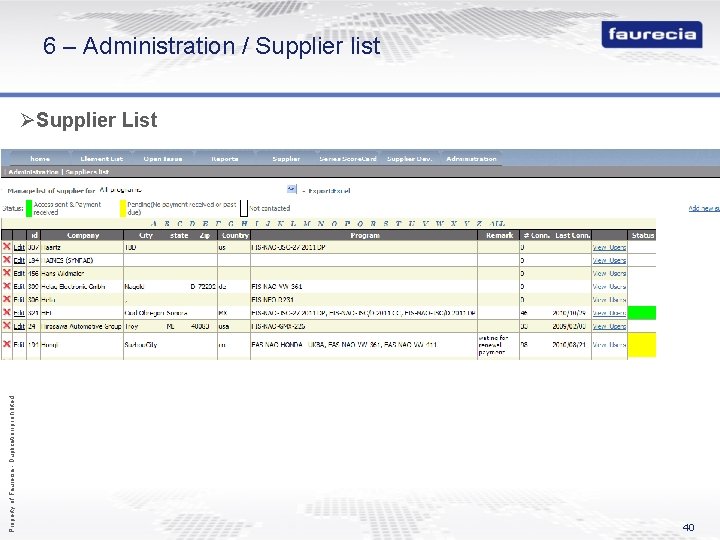View Users for the yellow-status supplier

609,344
